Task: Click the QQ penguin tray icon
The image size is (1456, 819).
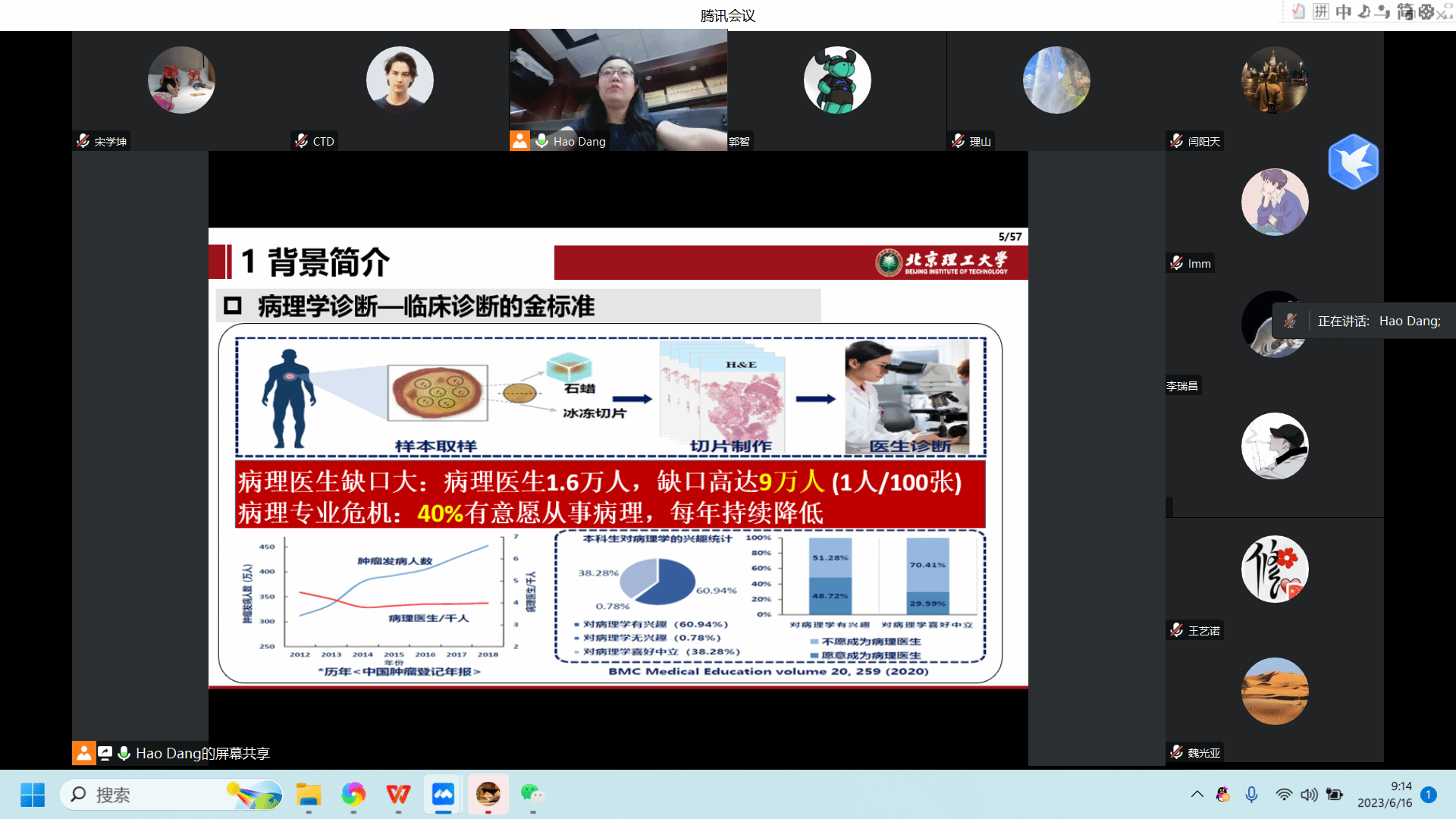Action: (1222, 794)
